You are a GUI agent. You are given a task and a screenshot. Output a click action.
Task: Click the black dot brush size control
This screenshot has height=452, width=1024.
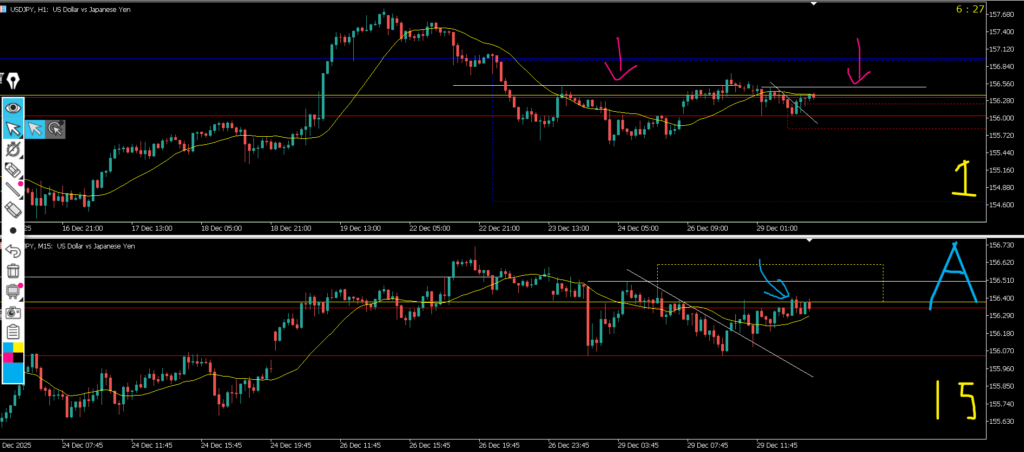[13, 230]
